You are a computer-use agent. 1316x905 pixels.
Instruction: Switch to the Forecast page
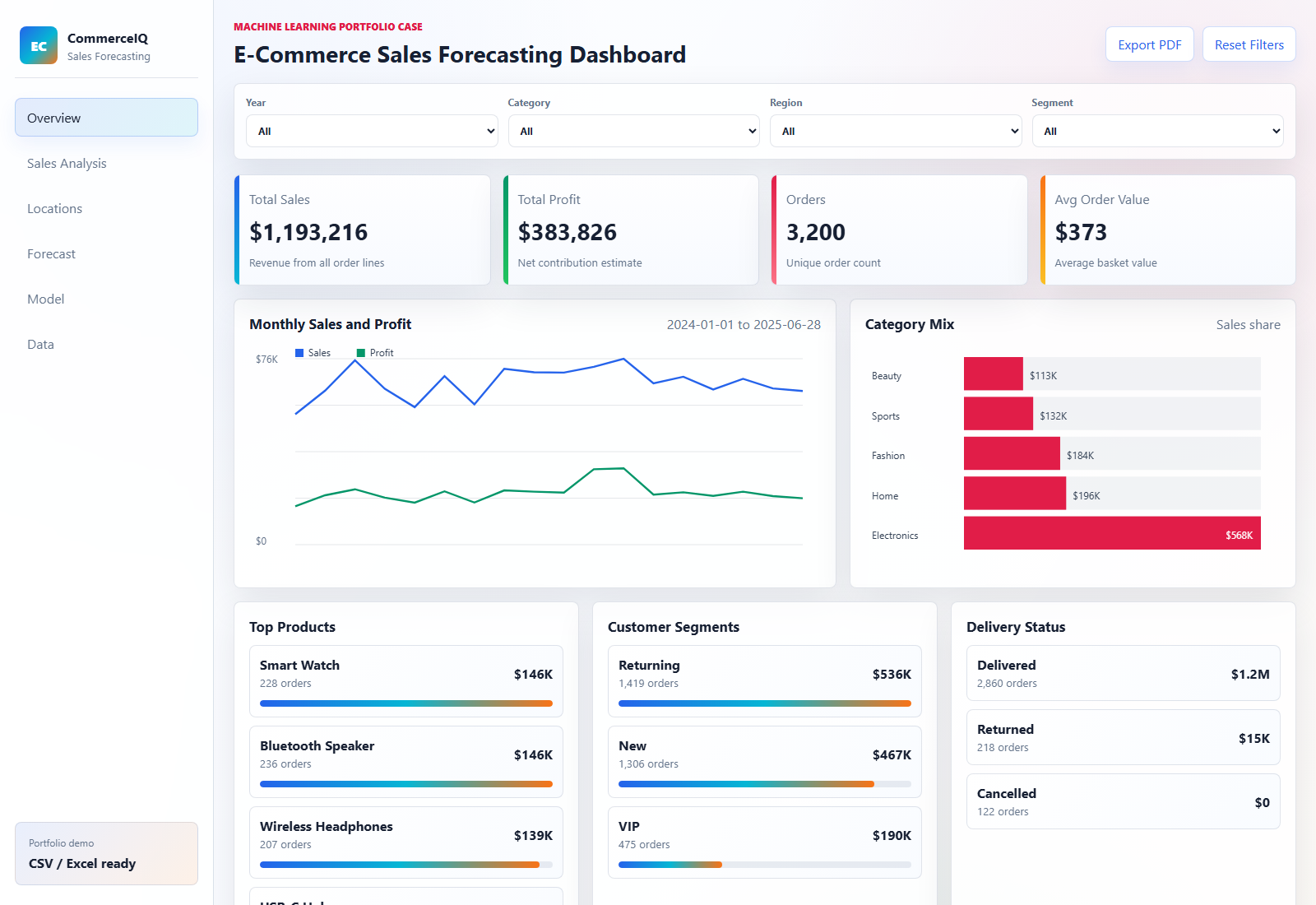(x=106, y=253)
